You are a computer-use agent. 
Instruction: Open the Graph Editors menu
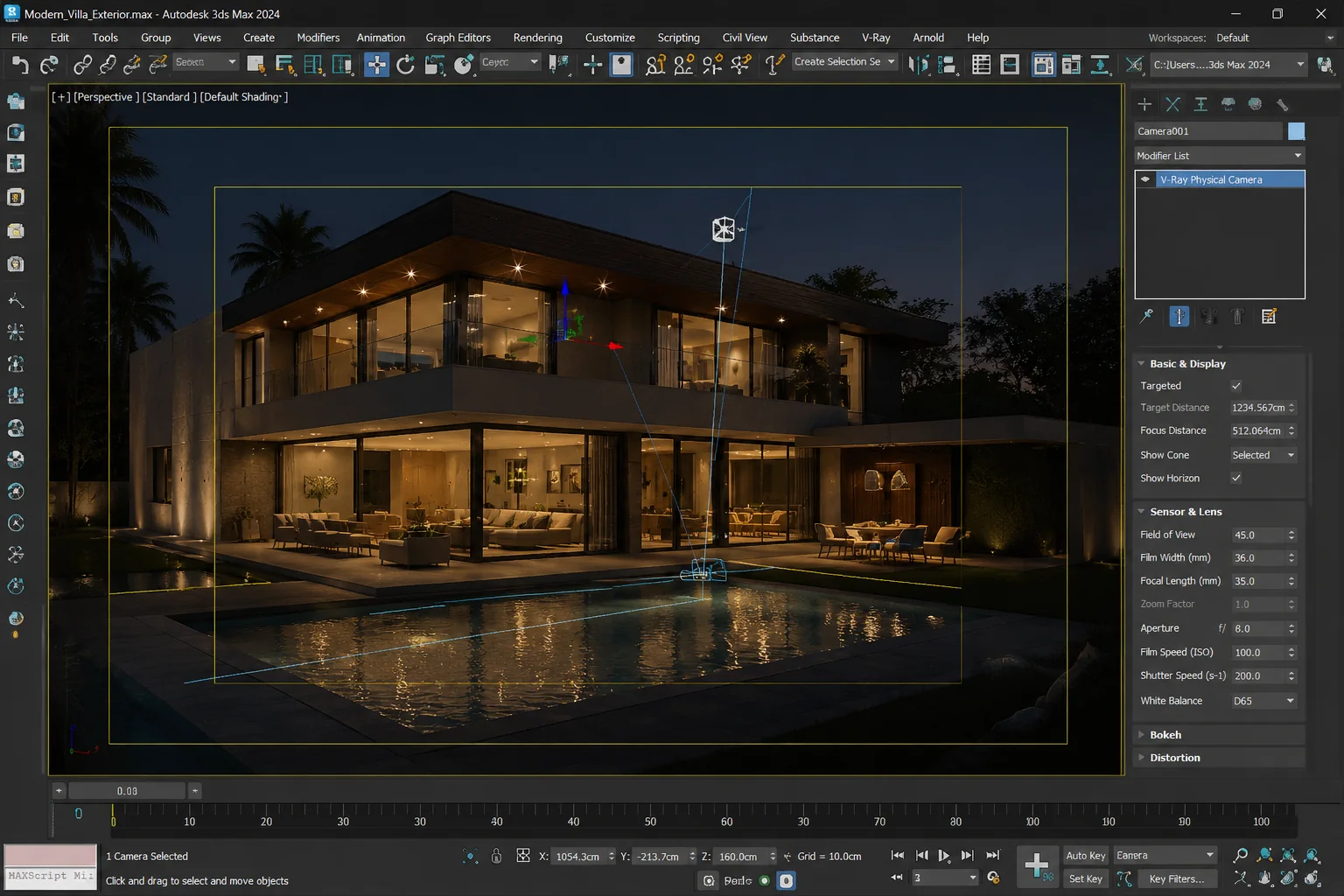(x=458, y=38)
